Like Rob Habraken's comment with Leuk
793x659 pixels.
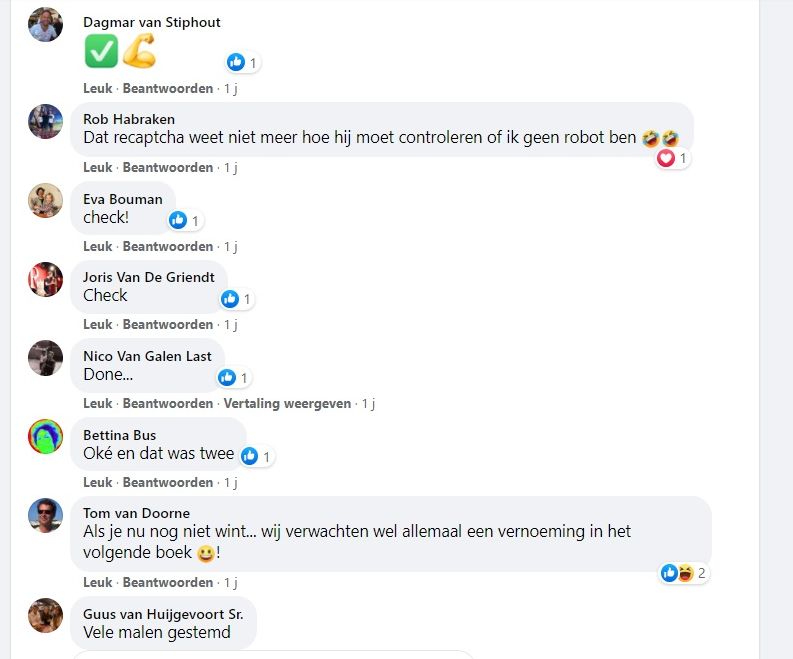click(x=98, y=167)
